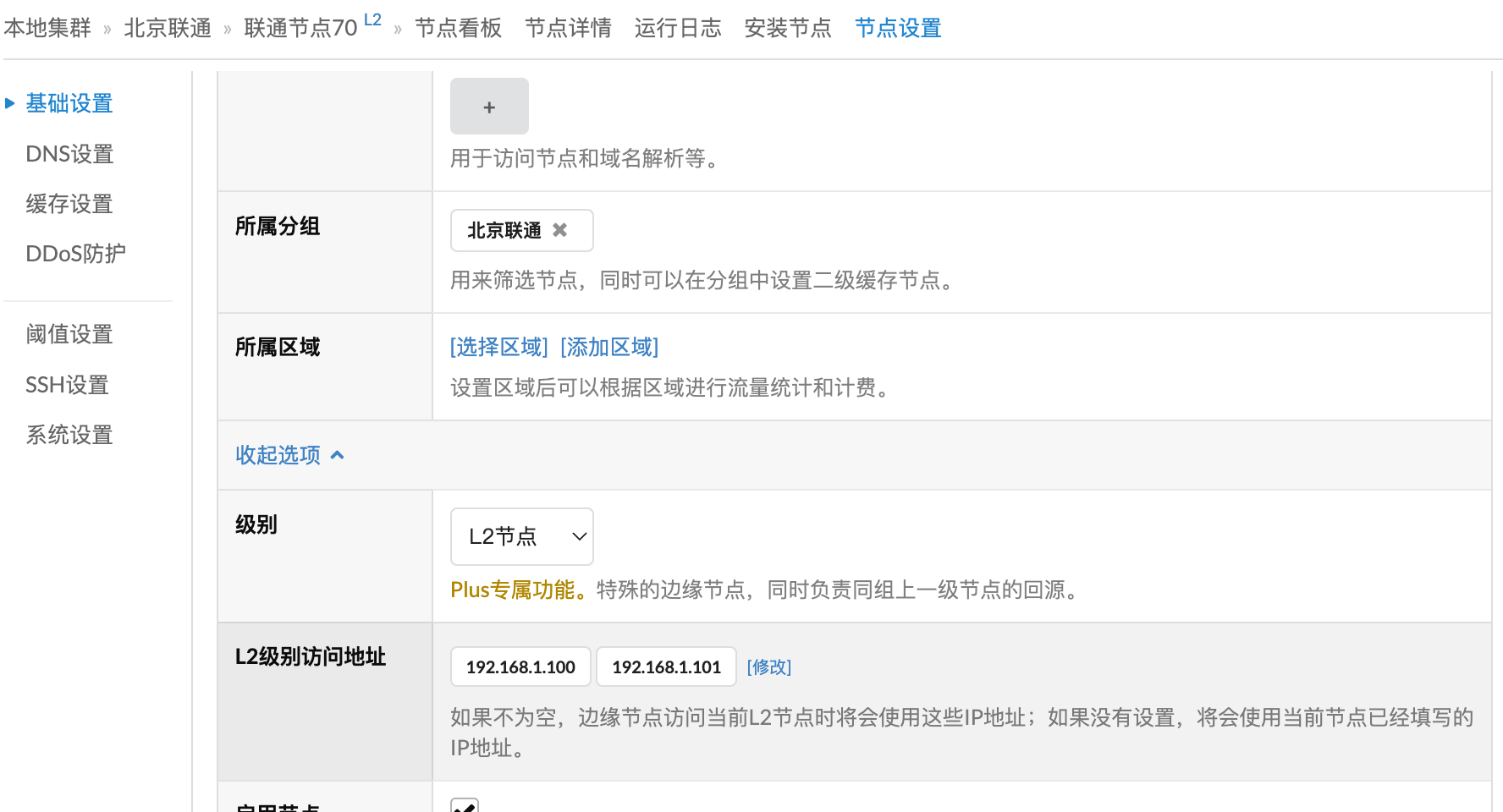Open 缓存设置 settings
The image size is (1503, 812).
(x=69, y=204)
